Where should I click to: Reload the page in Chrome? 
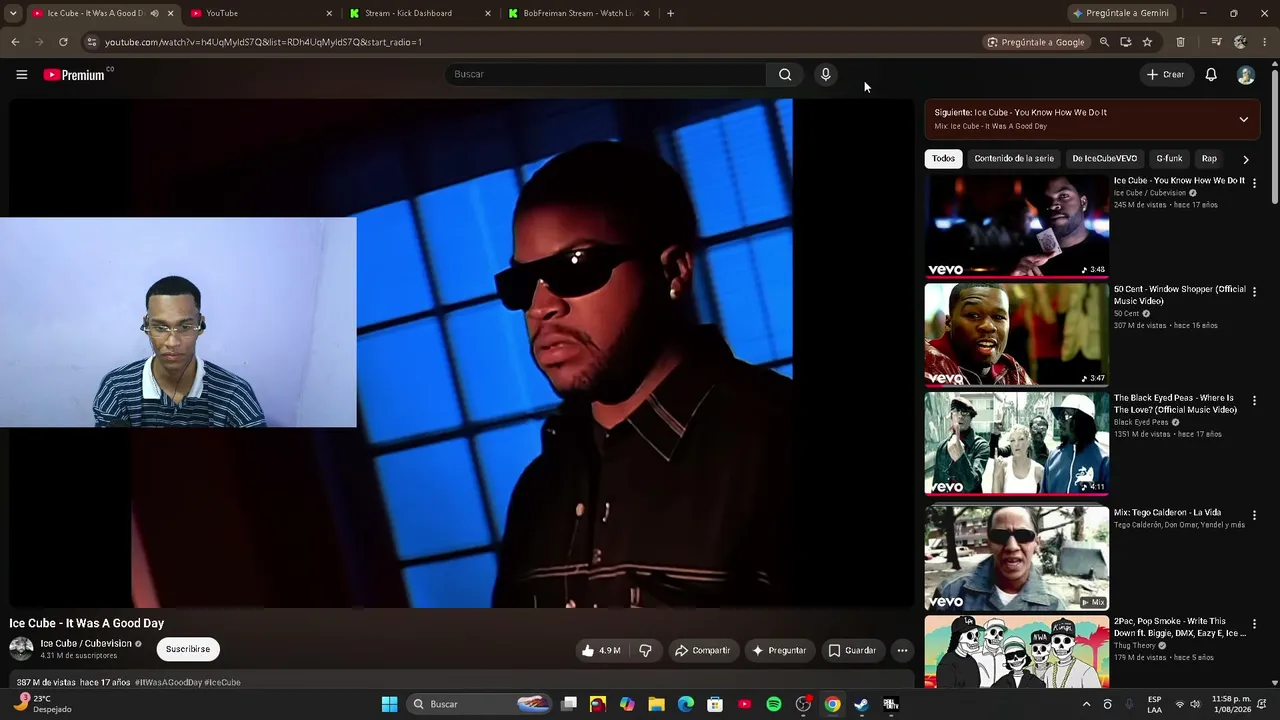(63, 42)
